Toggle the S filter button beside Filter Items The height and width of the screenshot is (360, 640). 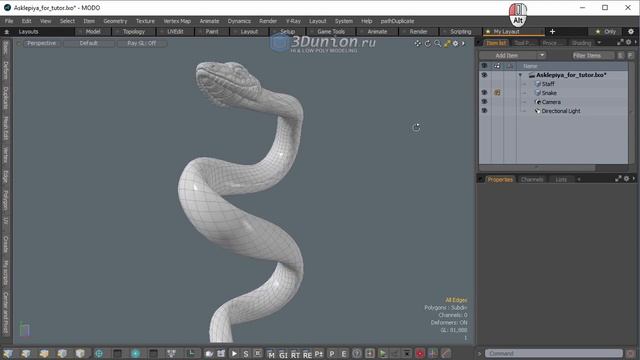(x=620, y=56)
